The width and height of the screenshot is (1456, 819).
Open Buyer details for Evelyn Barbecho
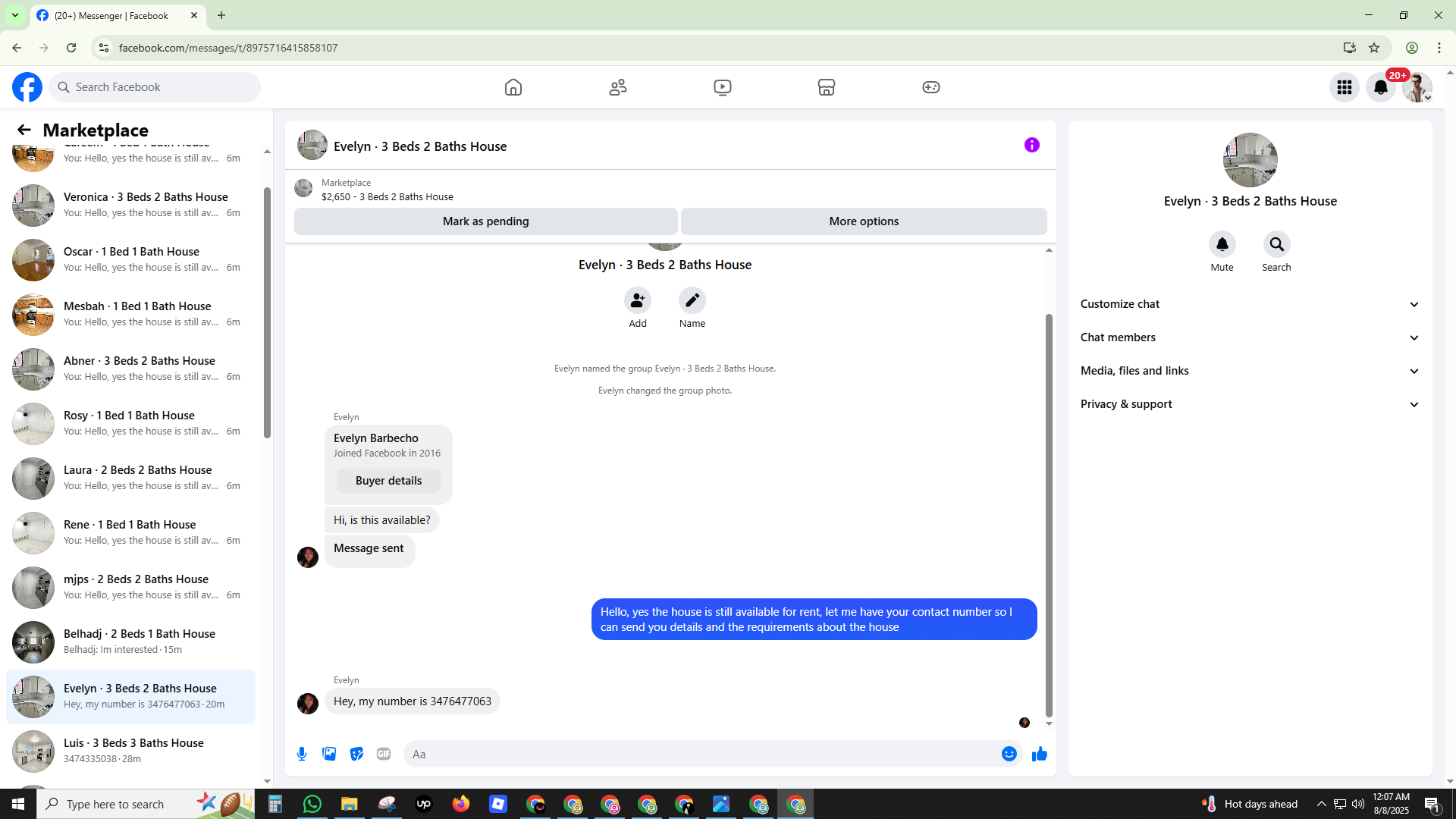(388, 481)
